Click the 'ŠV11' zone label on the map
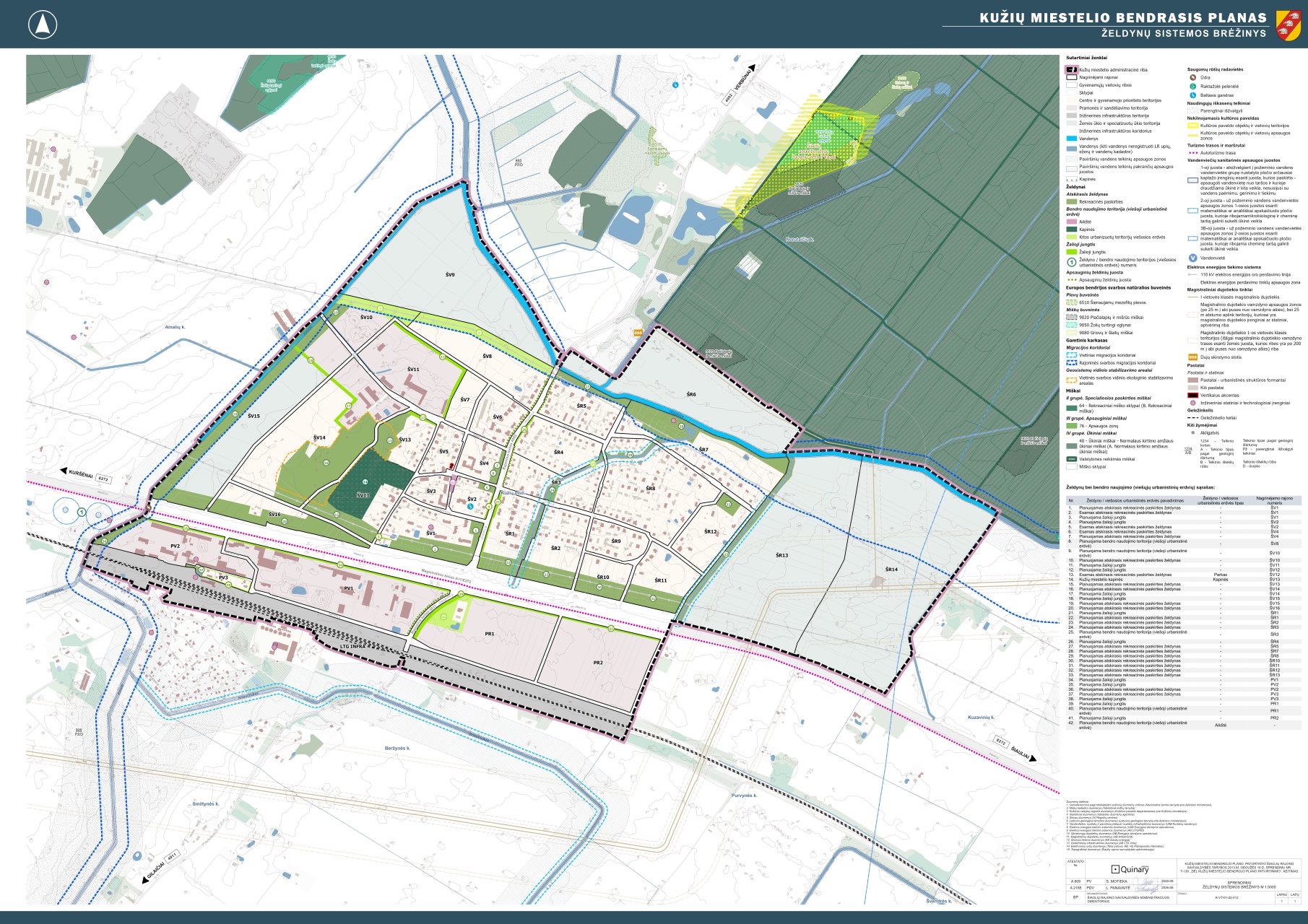This screenshot has width=1308, height=924. (x=413, y=369)
